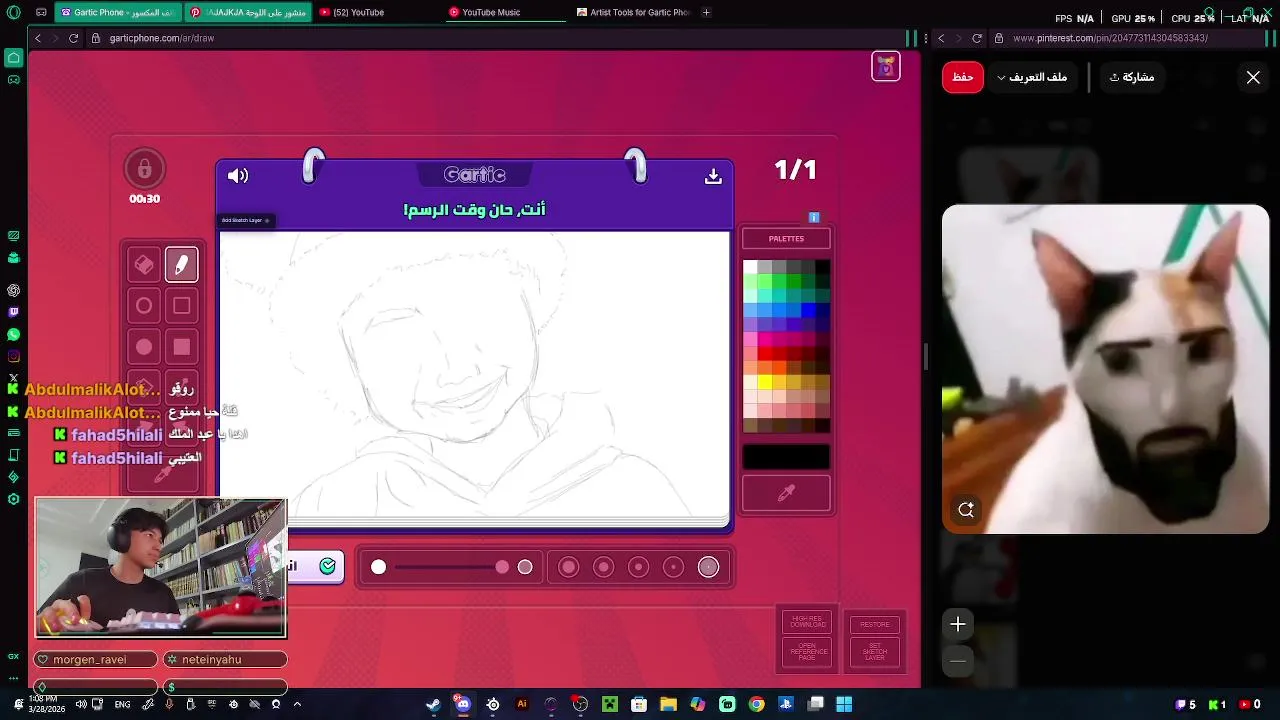Click HIGH RES DOWNLOAD button

(x=808, y=622)
